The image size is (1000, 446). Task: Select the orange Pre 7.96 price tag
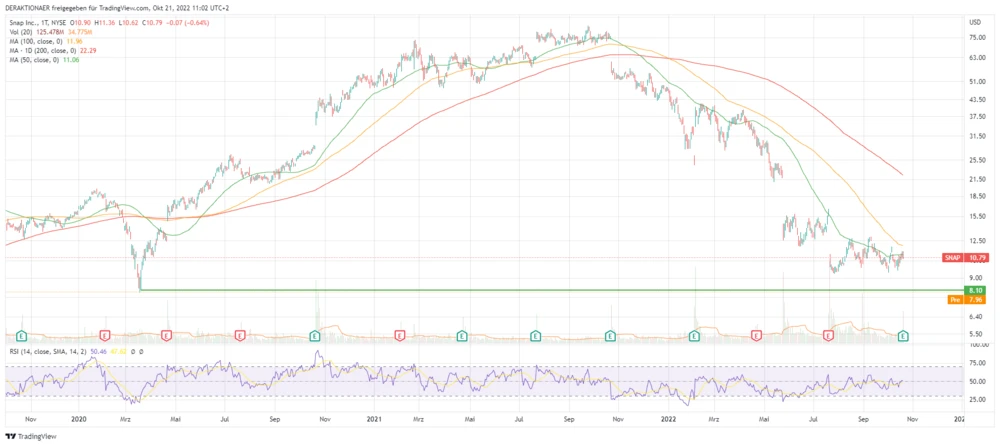pyautogui.click(x=956, y=299)
